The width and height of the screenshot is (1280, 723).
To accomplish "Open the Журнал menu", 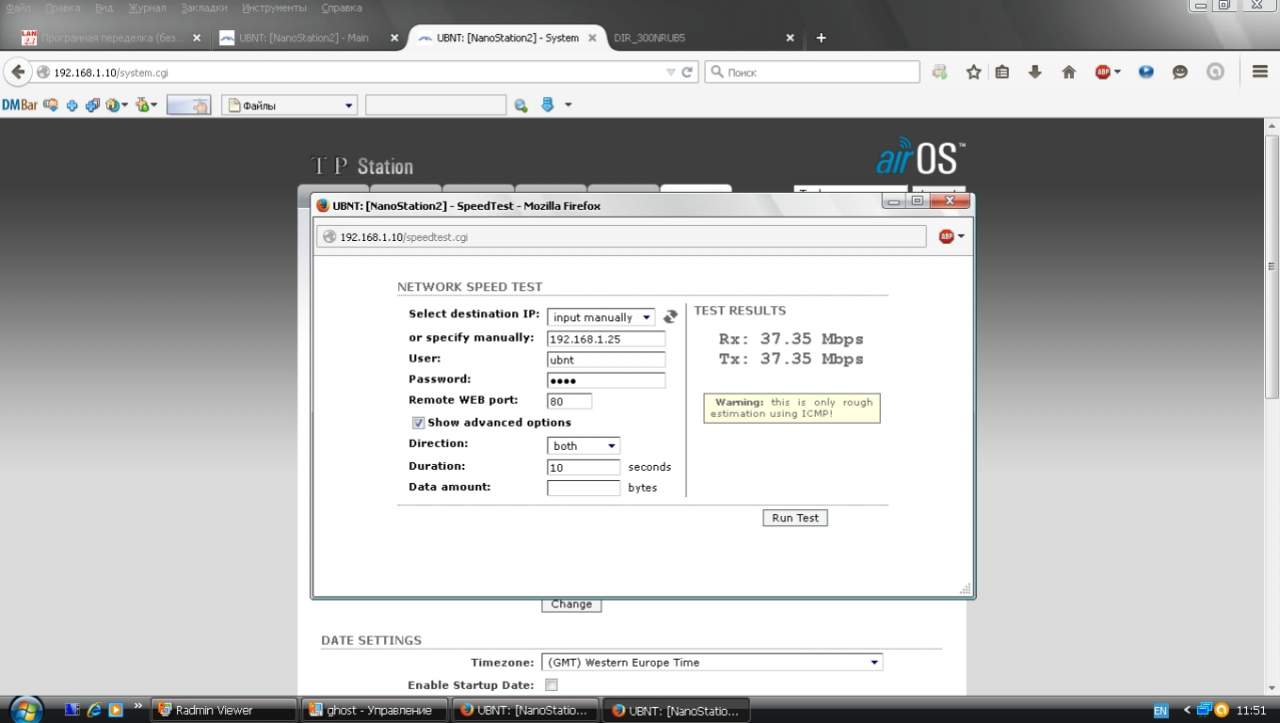I will 147,8.
